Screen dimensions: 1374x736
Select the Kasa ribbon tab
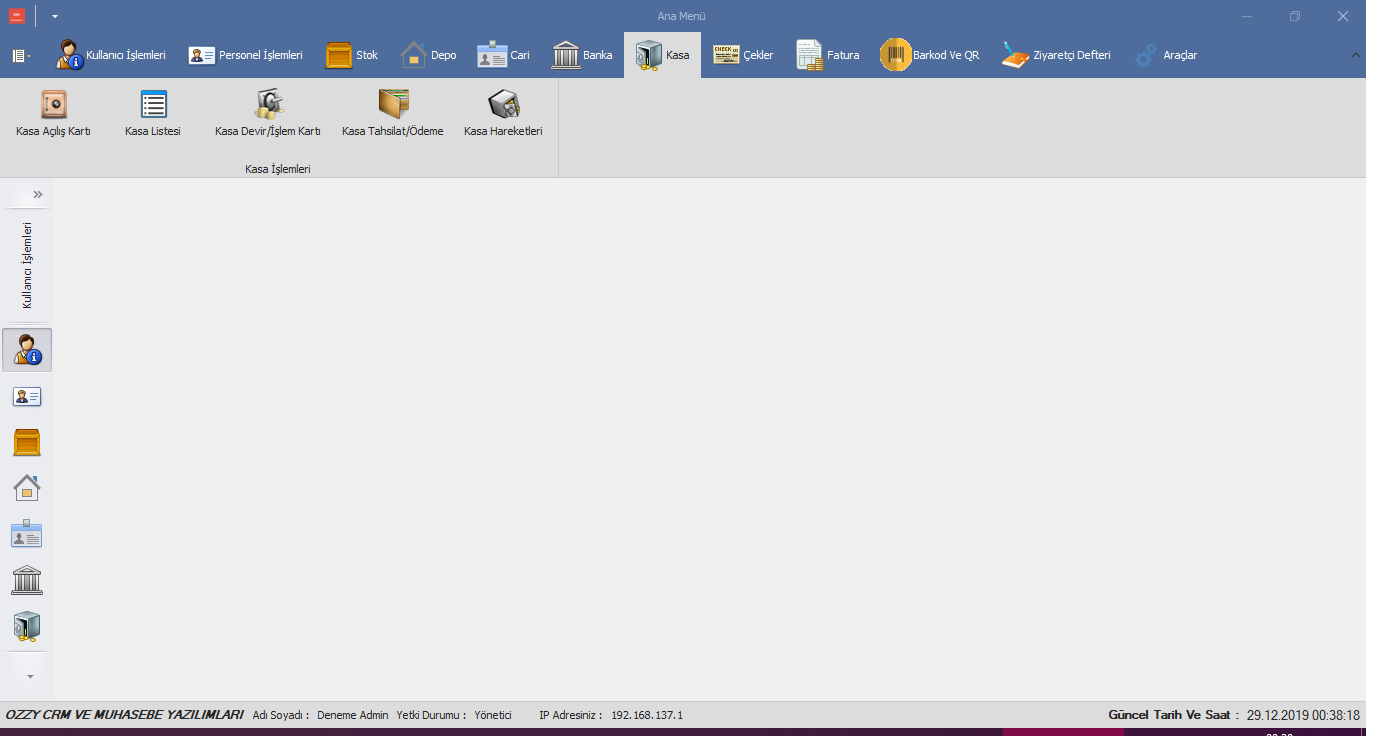tap(662, 55)
